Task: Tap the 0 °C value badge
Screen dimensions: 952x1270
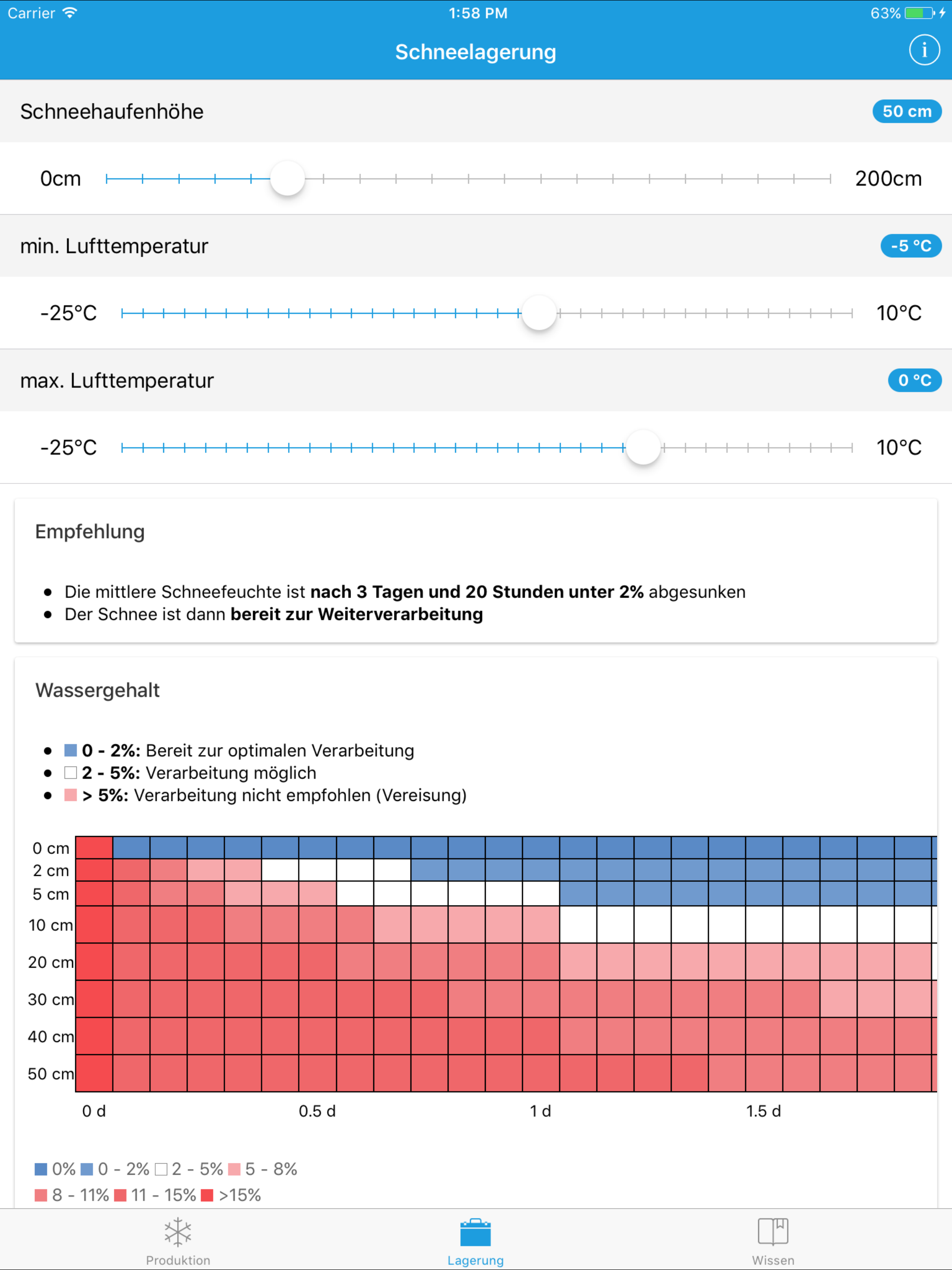Action: click(x=914, y=380)
